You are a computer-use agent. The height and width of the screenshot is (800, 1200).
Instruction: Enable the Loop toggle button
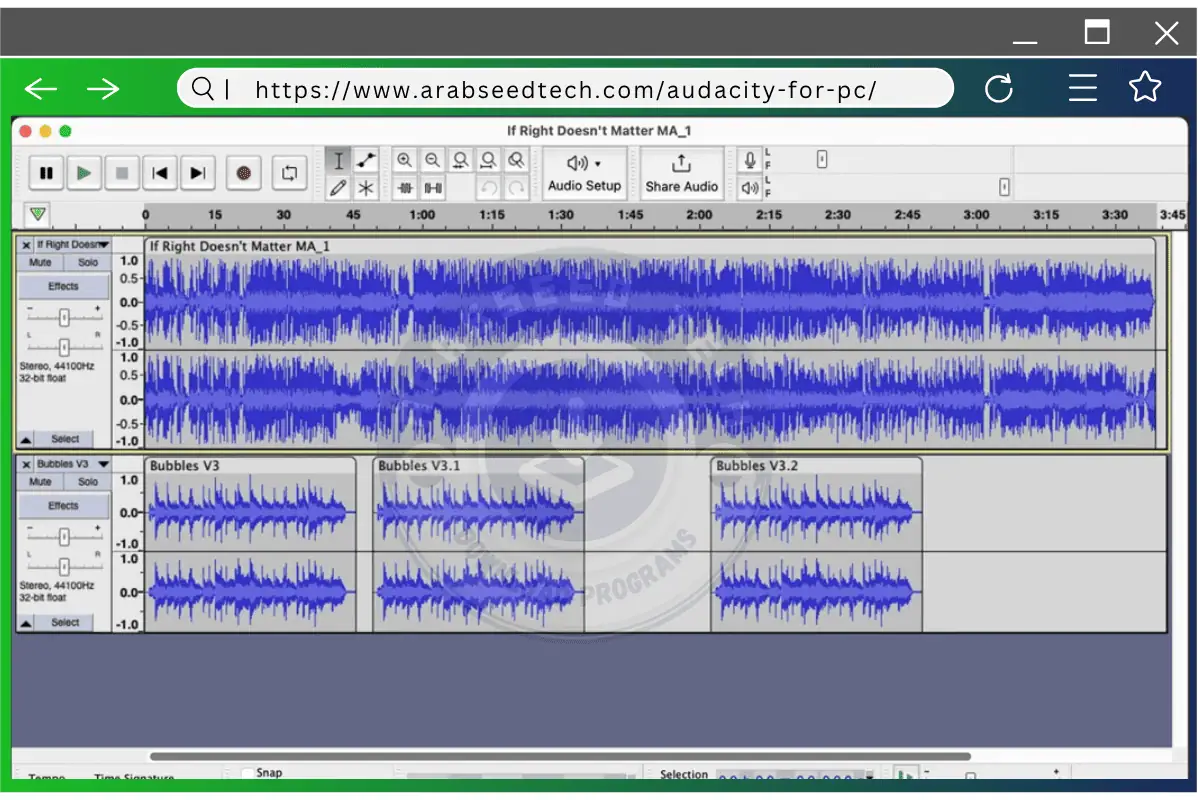[289, 173]
